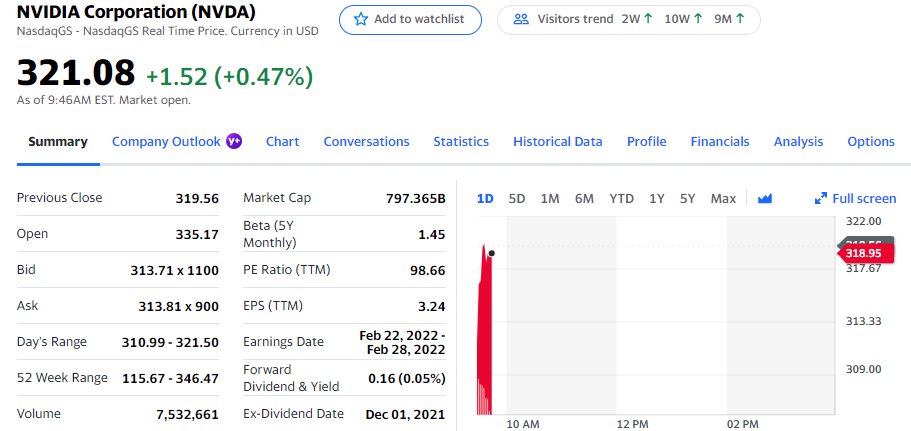Image resolution: width=911 pixels, height=431 pixels.
Task: Switch chart type with the mountain chart icon
Action: pos(765,199)
